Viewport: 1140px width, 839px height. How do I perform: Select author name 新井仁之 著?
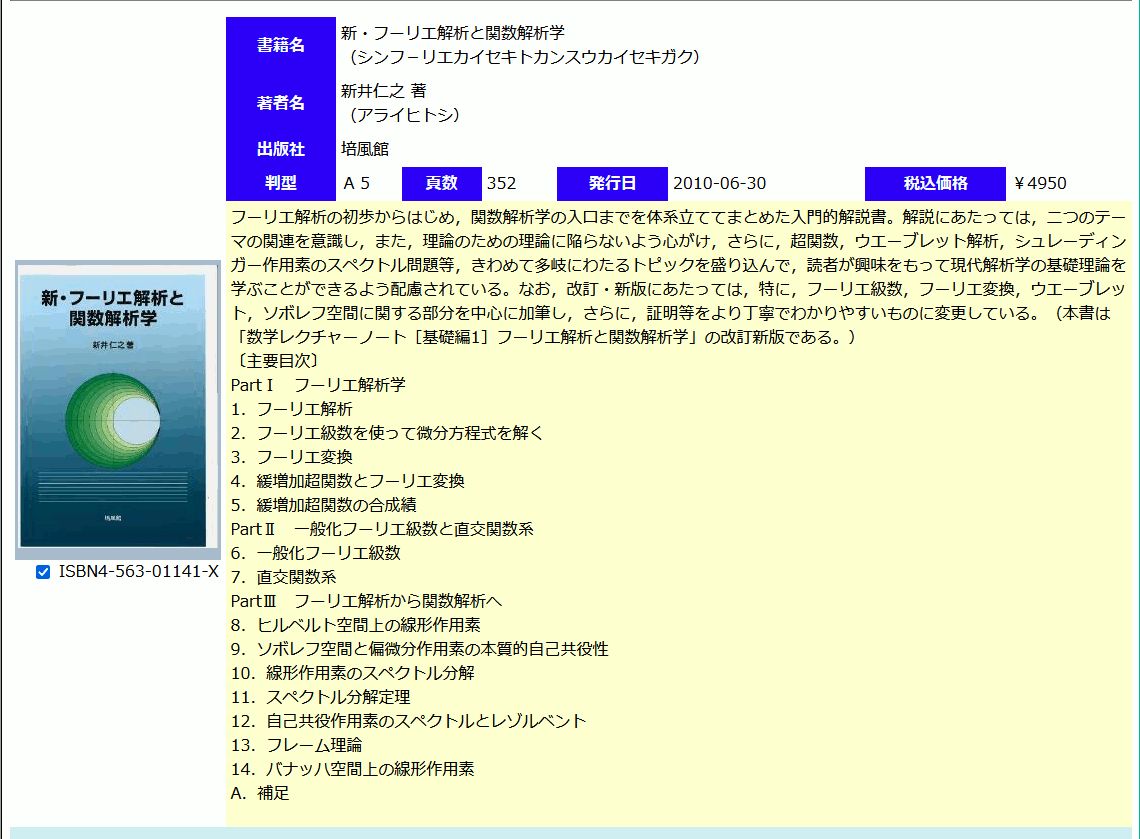[384, 91]
